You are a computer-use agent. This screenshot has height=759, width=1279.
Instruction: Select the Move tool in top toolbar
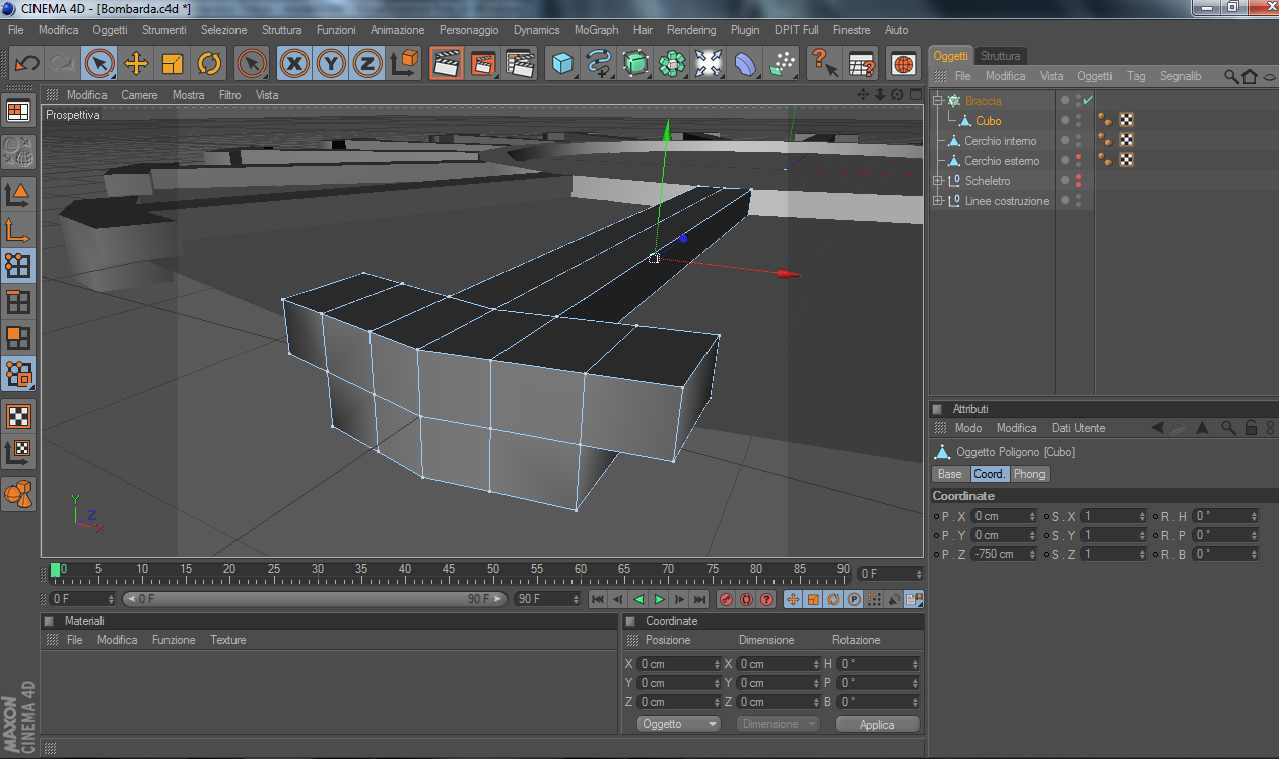pos(136,64)
